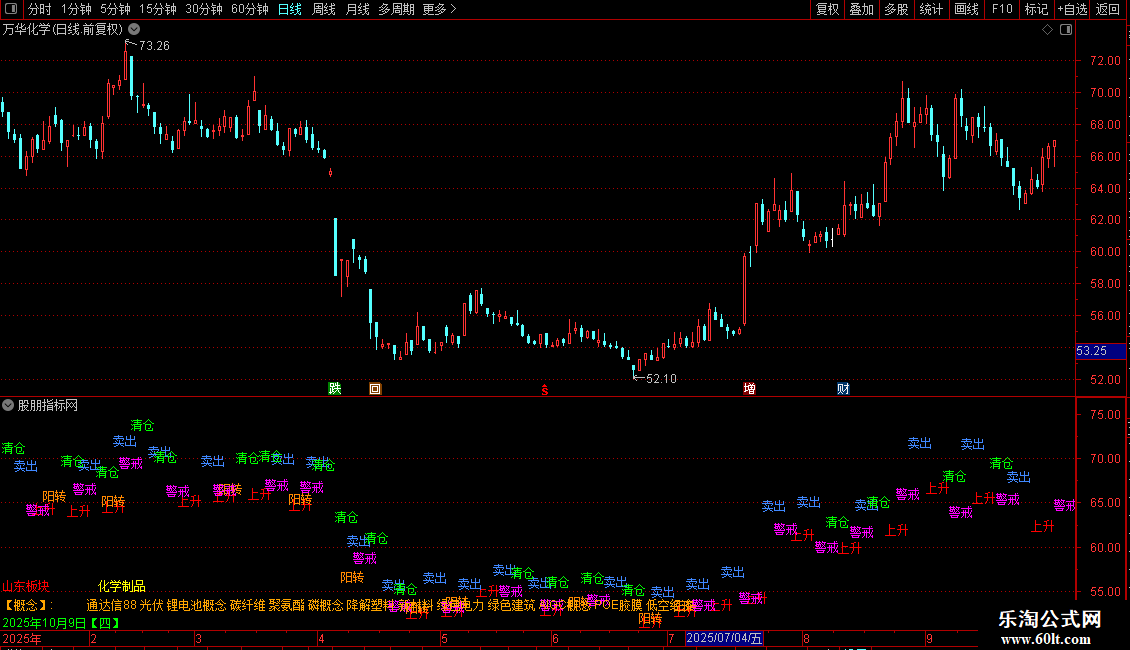The image size is (1130, 650).
Task: Click the diamond icon above the price axis
Action: [1048, 30]
